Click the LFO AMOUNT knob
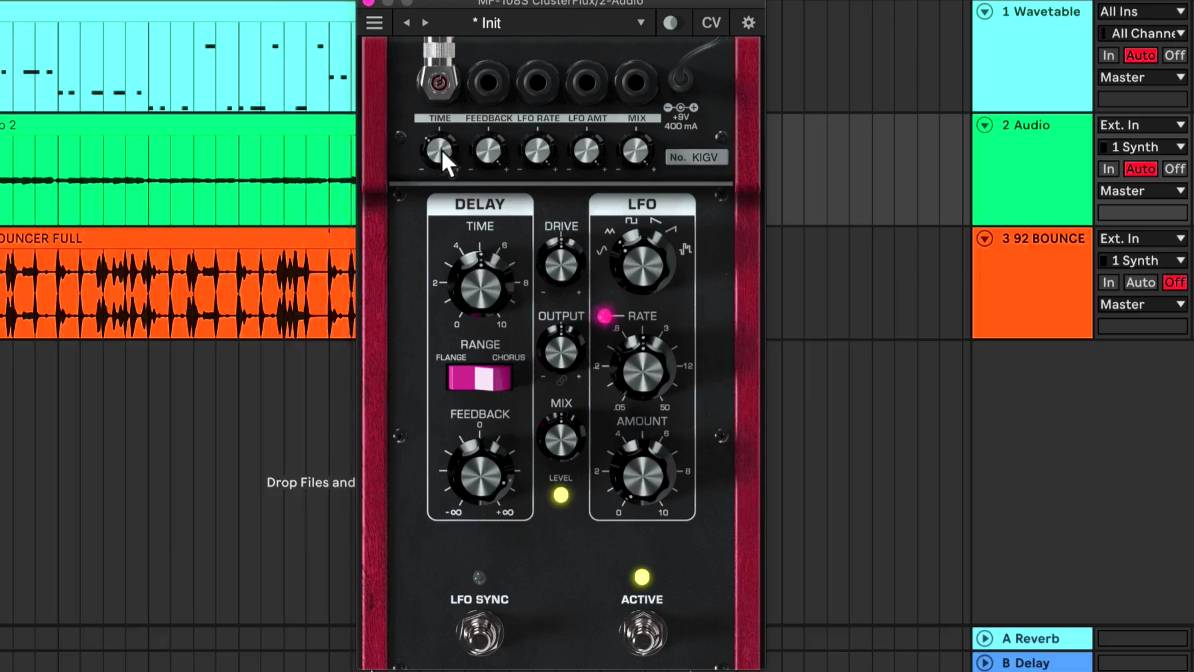The height and width of the screenshot is (672, 1194). click(x=643, y=475)
